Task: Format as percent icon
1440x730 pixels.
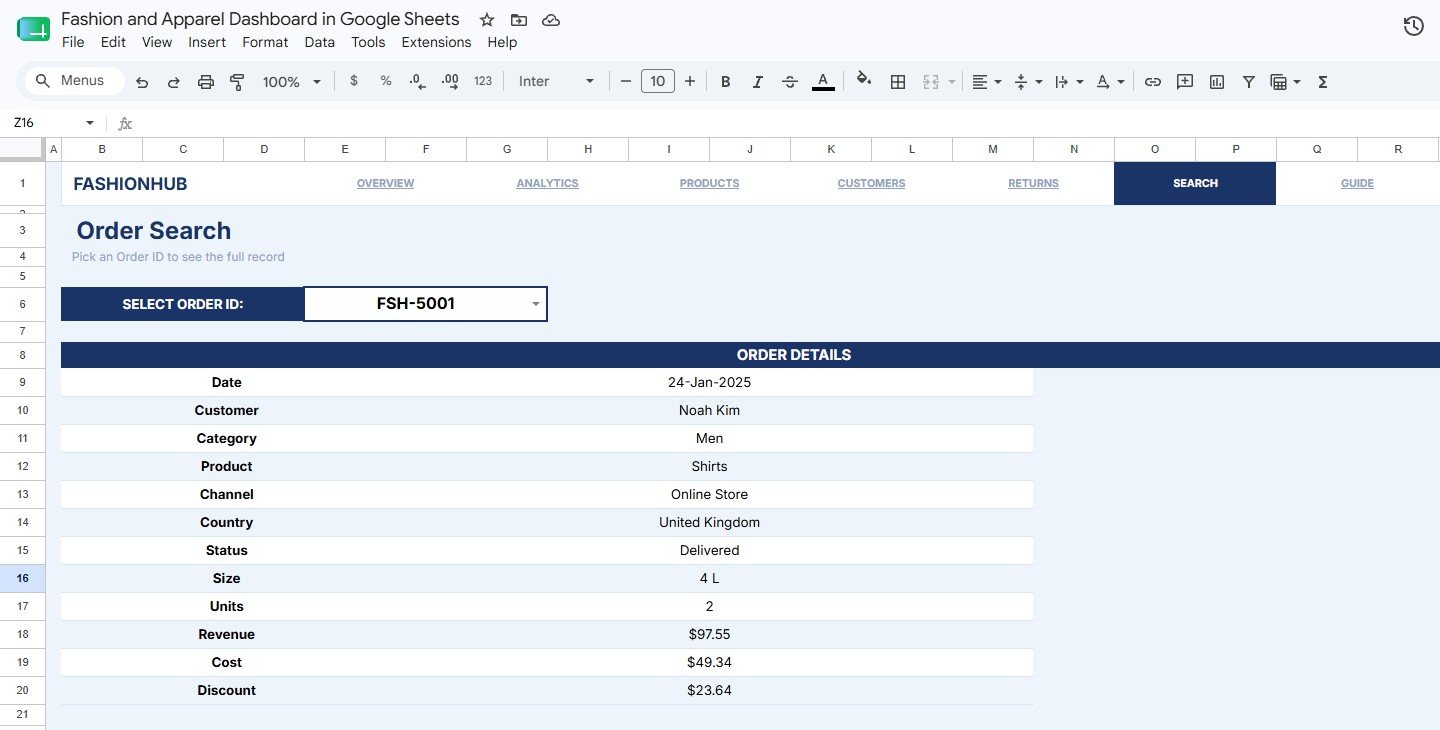Action: pos(386,81)
